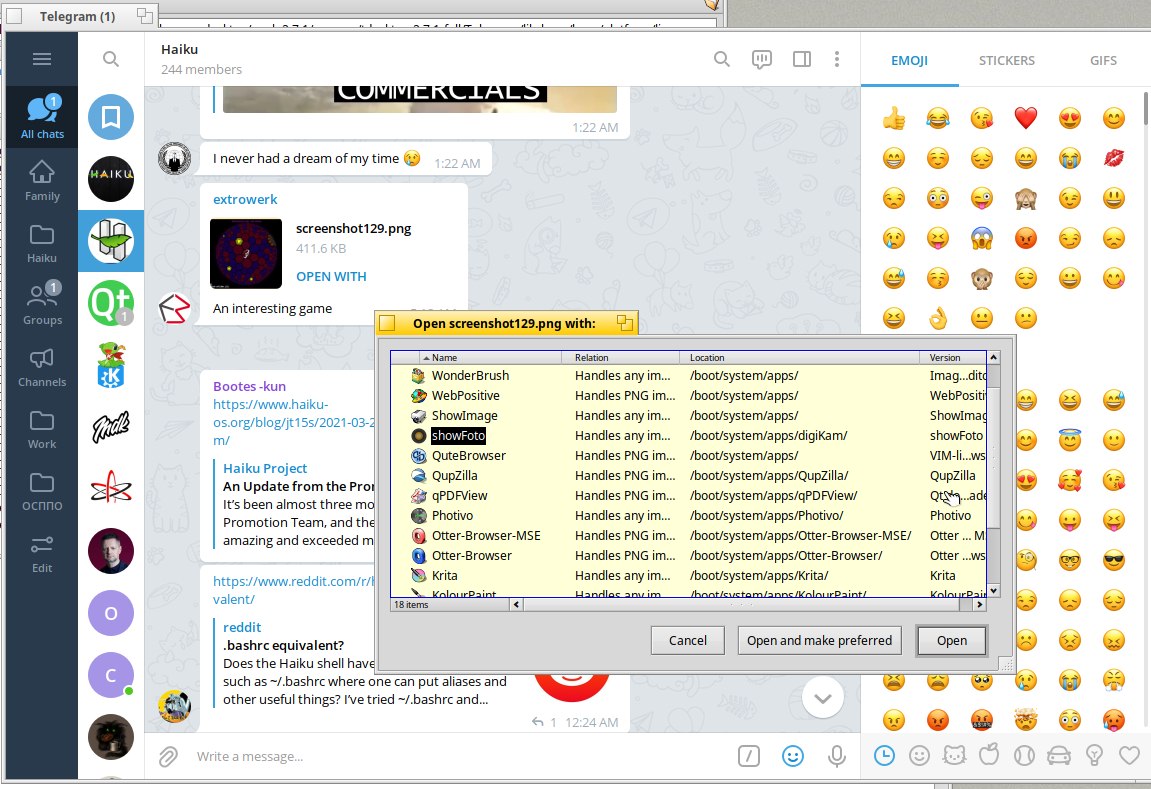Open the All chats folder
The image size is (1151, 789).
click(x=42, y=117)
